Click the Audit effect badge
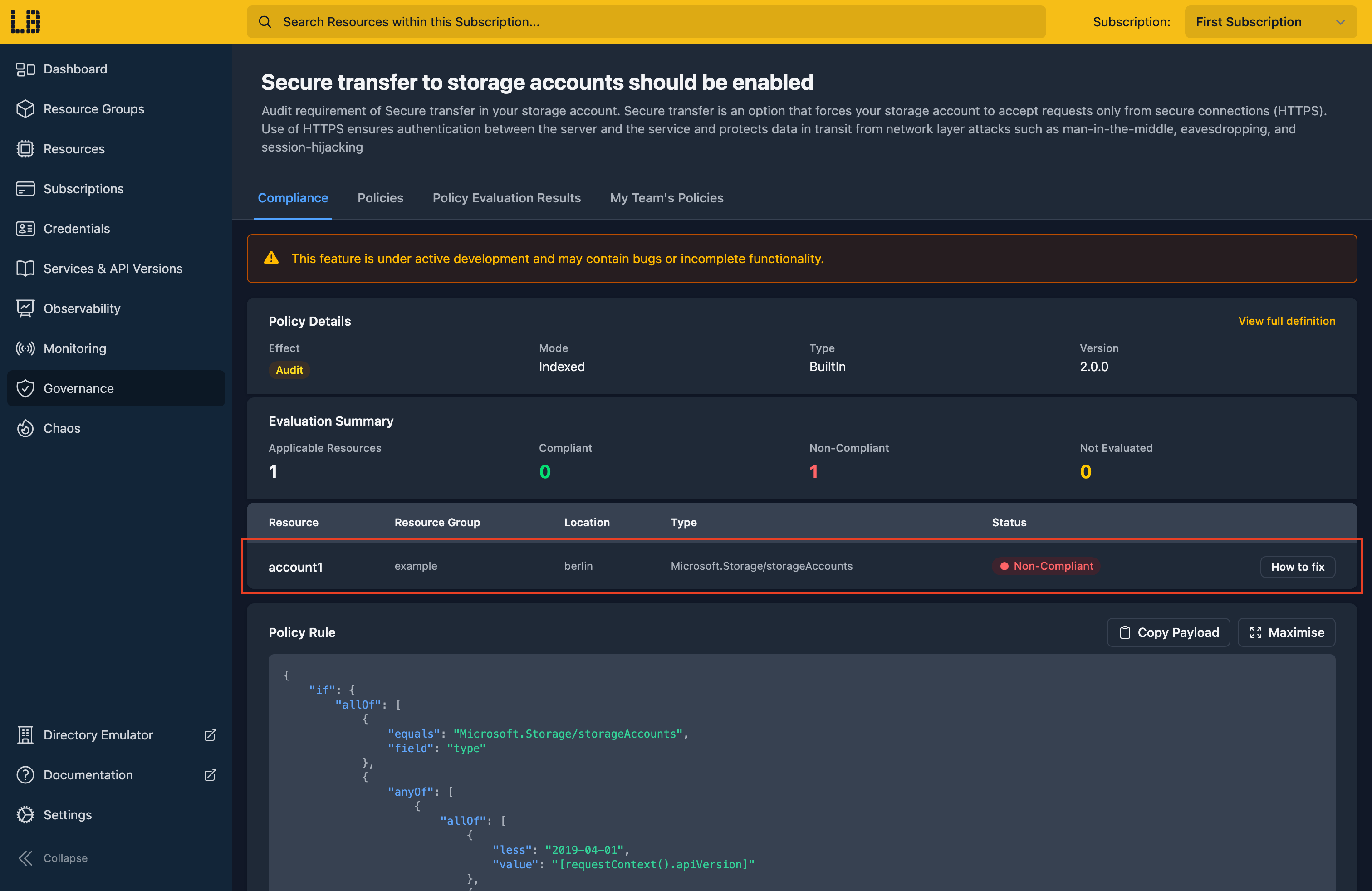This screenshot has width=1372, height=891. tap(289, 370)
